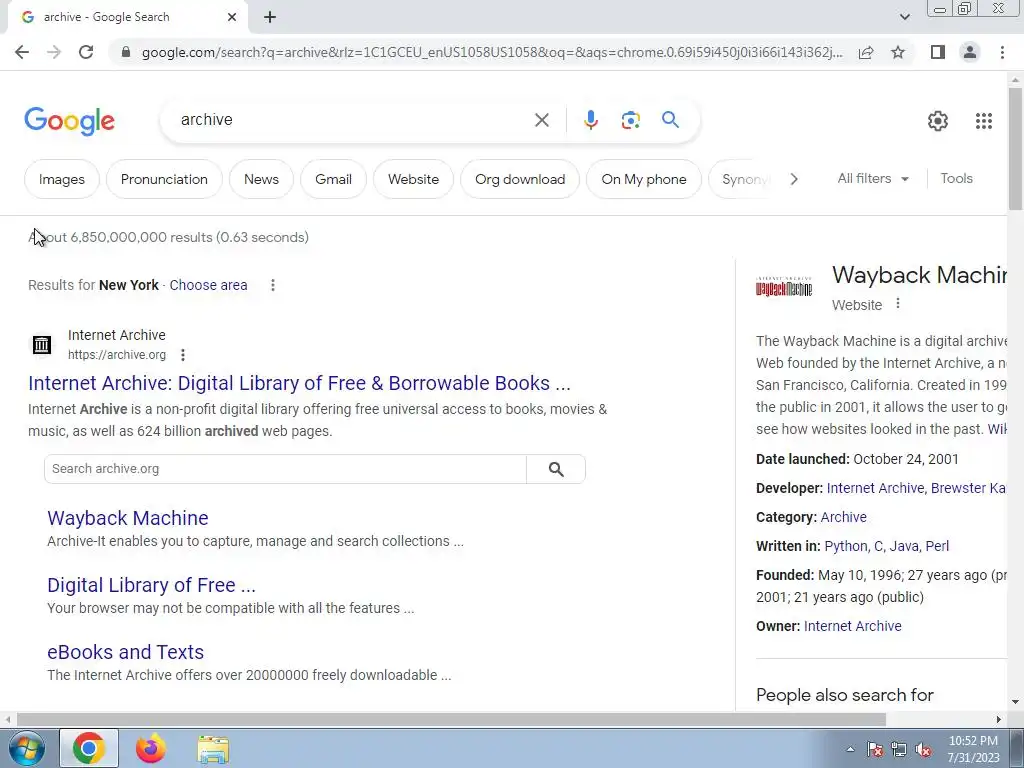Click the Perl link in Written in
The image size is (1024, 768).
point(937,546)
